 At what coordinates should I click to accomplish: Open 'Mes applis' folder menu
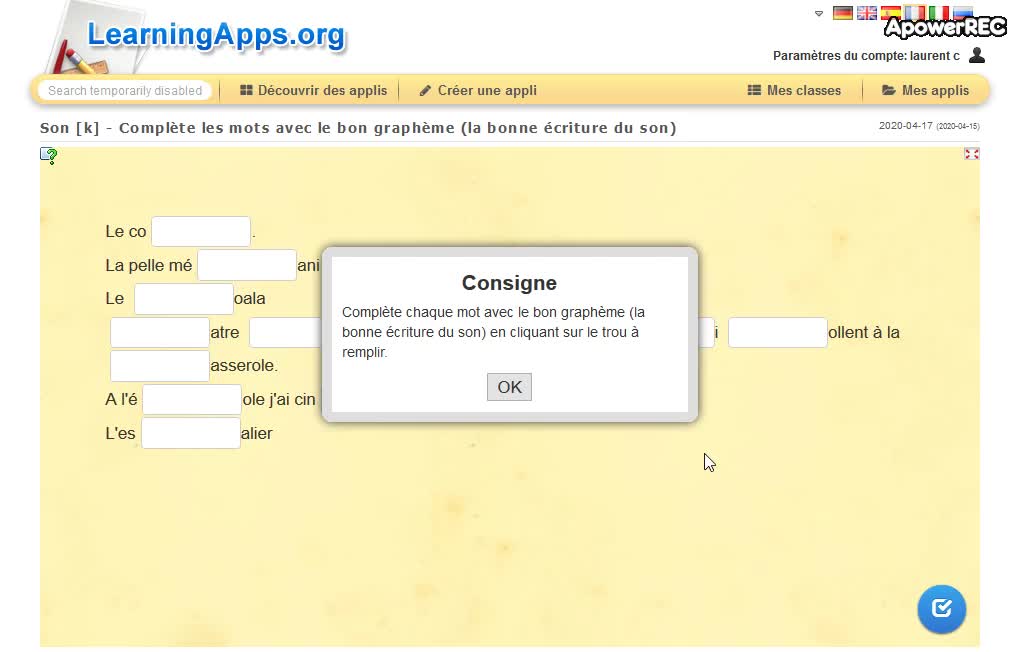(x=925, y=90)
